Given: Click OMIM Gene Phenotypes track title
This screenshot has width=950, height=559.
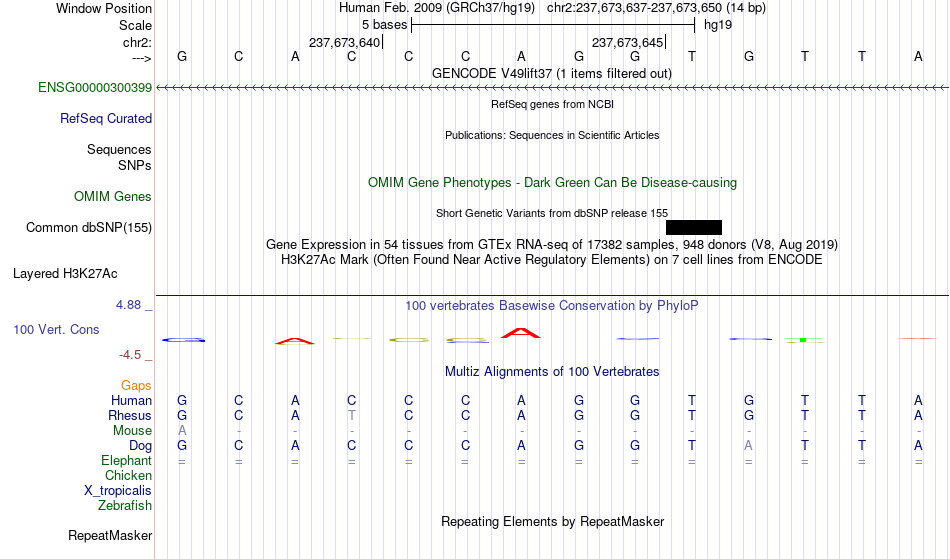Looking at the screenshot, I should coord(552,182).
